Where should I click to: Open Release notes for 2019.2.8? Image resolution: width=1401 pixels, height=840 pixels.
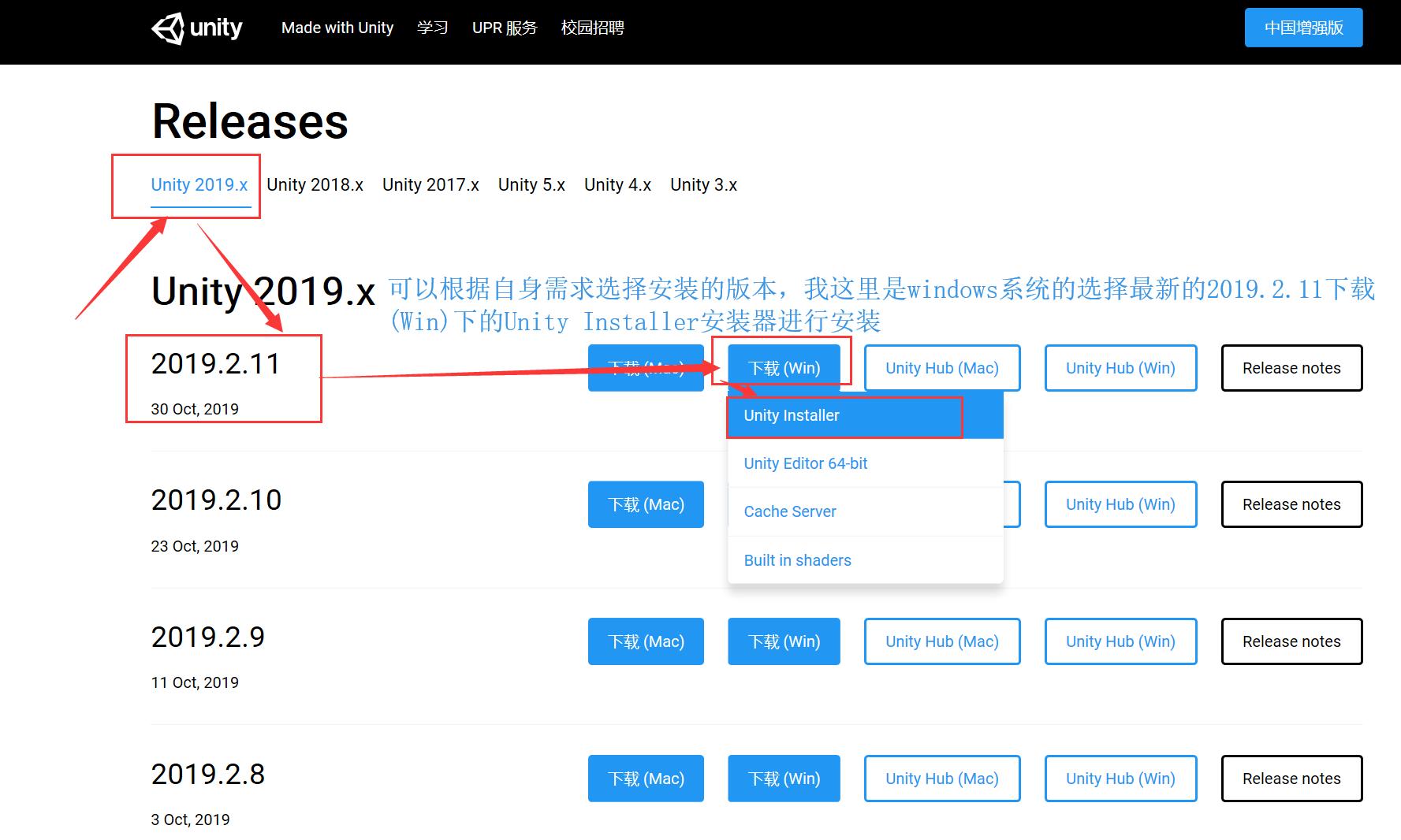[1291, 778]
